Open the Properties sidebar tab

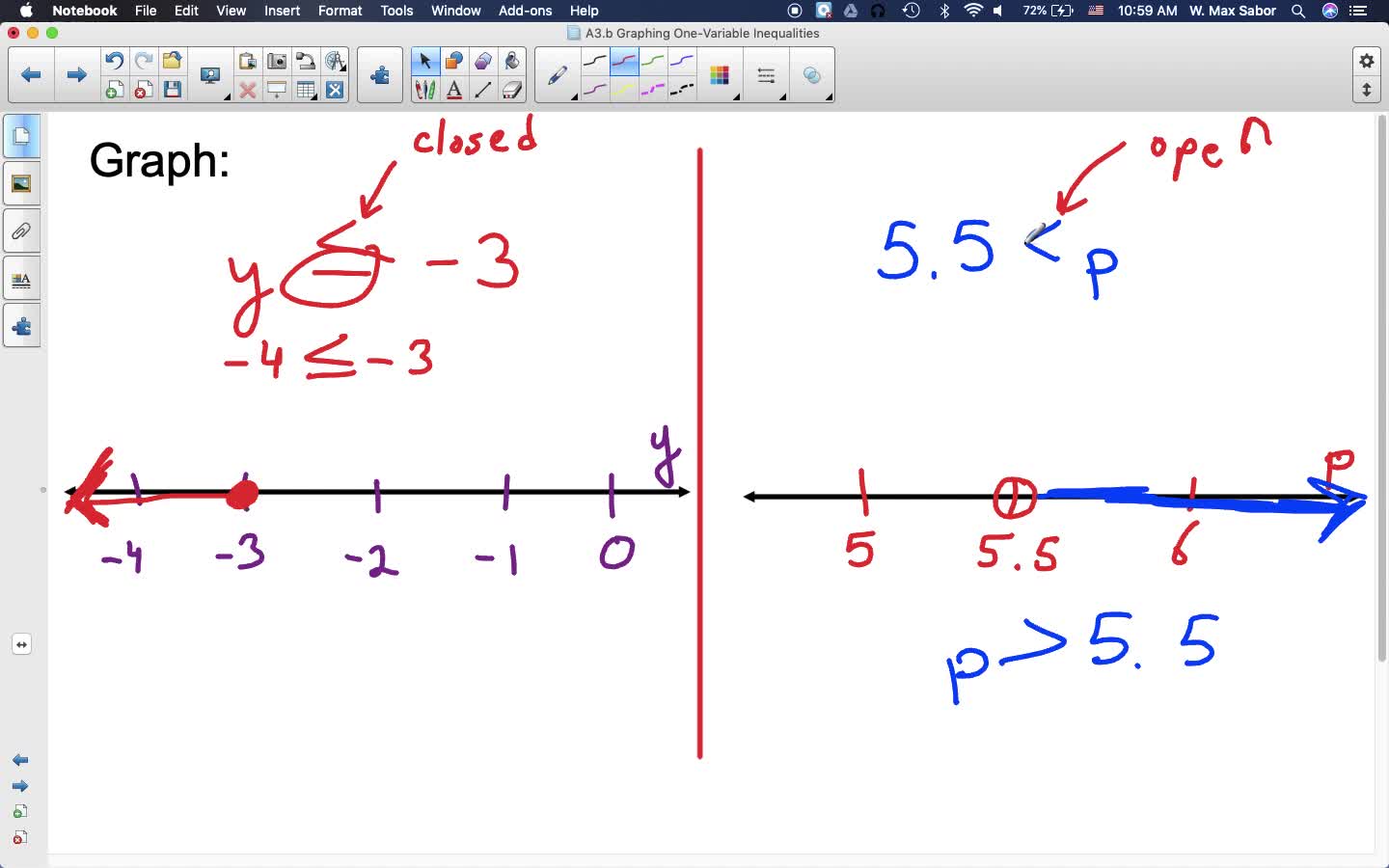21,280
